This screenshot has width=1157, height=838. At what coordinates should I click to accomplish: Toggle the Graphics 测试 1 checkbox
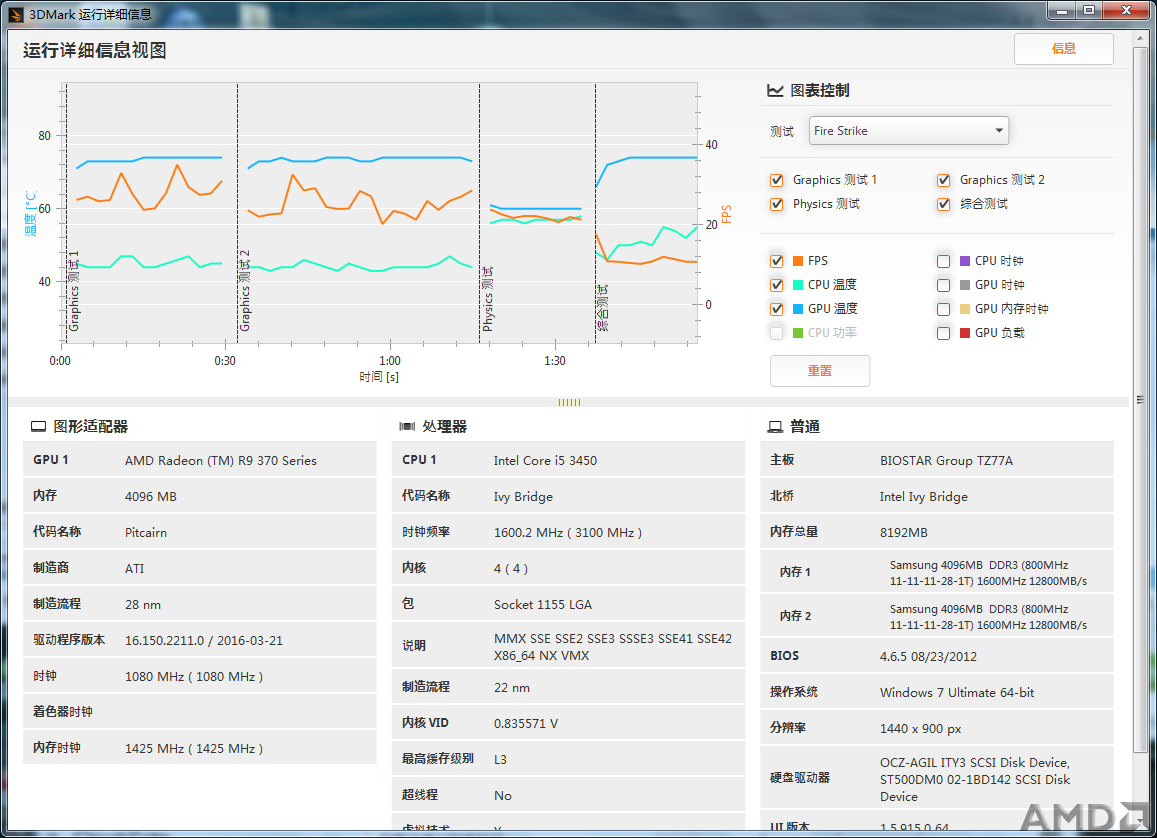click(x=776, y=181)
